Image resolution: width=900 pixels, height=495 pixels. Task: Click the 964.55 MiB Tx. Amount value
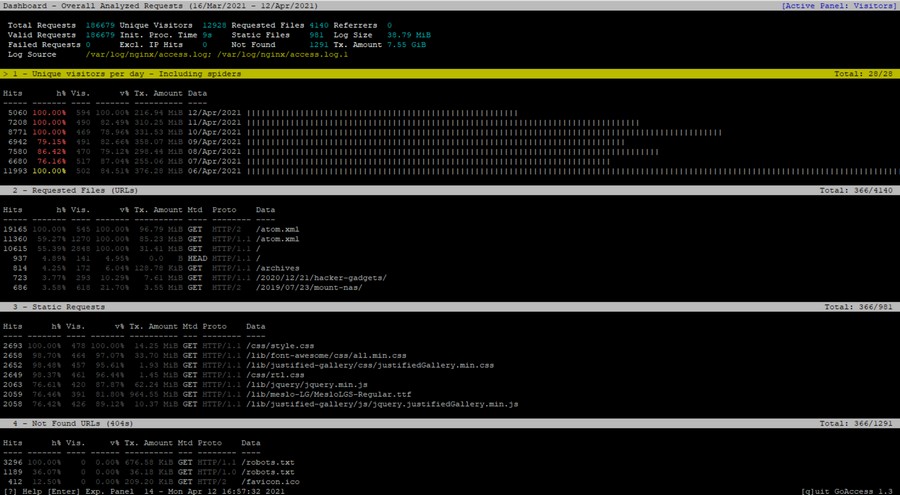(x=153, y=395)
